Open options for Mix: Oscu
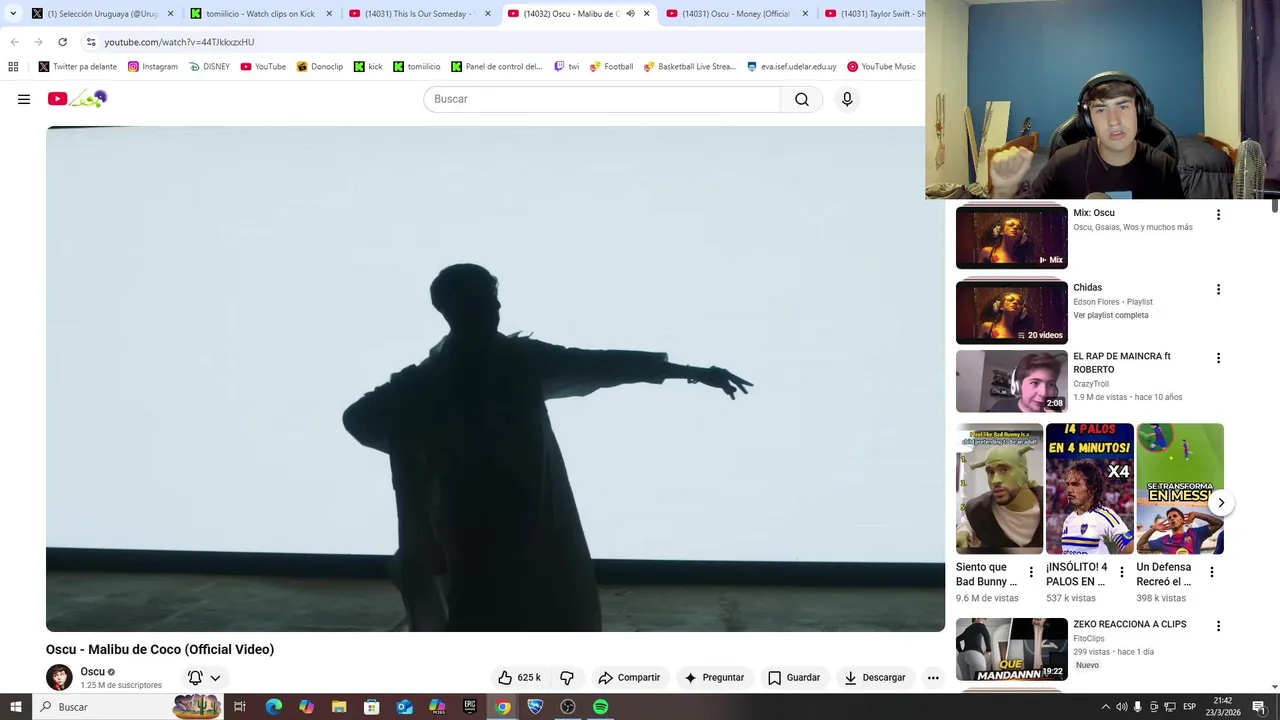Image resolution: width=1280 pixels, height=720 pixels. pyautogui.click(x=1218, y=215)
